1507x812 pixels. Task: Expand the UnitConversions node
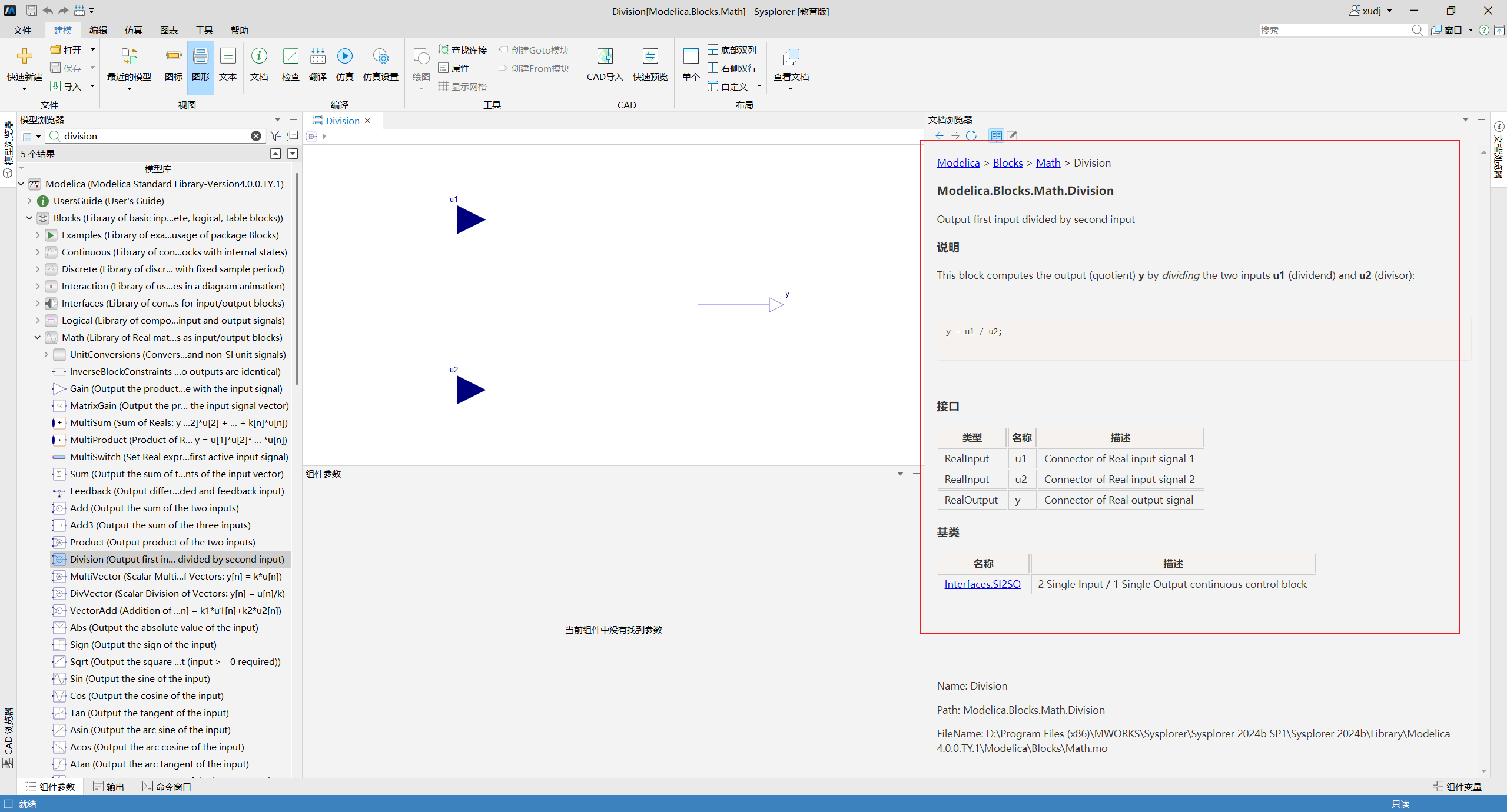click(46, 354)
